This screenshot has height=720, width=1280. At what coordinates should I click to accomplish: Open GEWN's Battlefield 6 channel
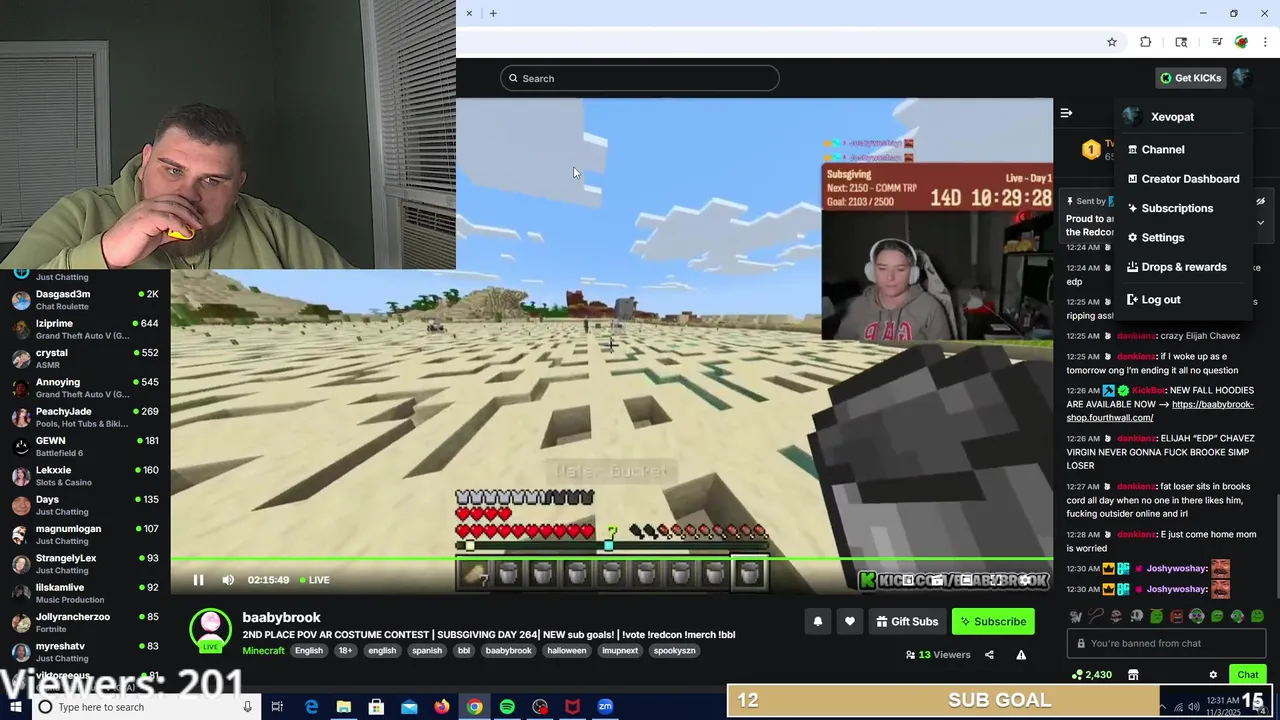85,446
